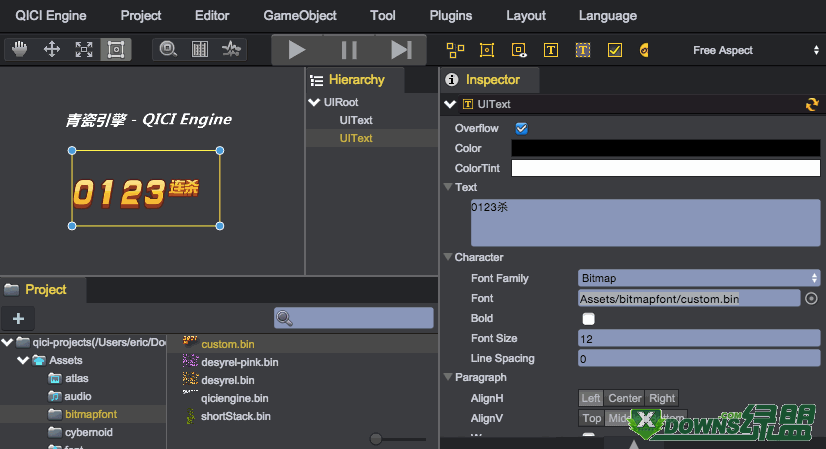Click the Project search field

click(x=353, y=318)
